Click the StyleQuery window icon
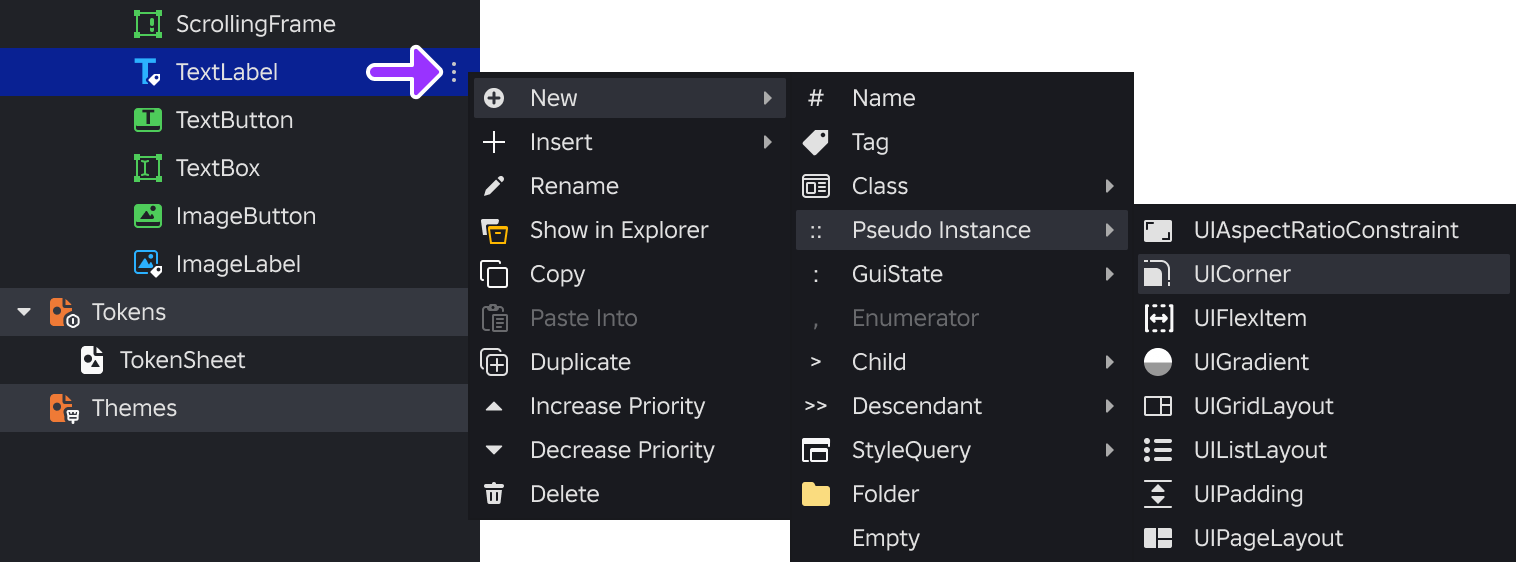 (x=816, y=450)
